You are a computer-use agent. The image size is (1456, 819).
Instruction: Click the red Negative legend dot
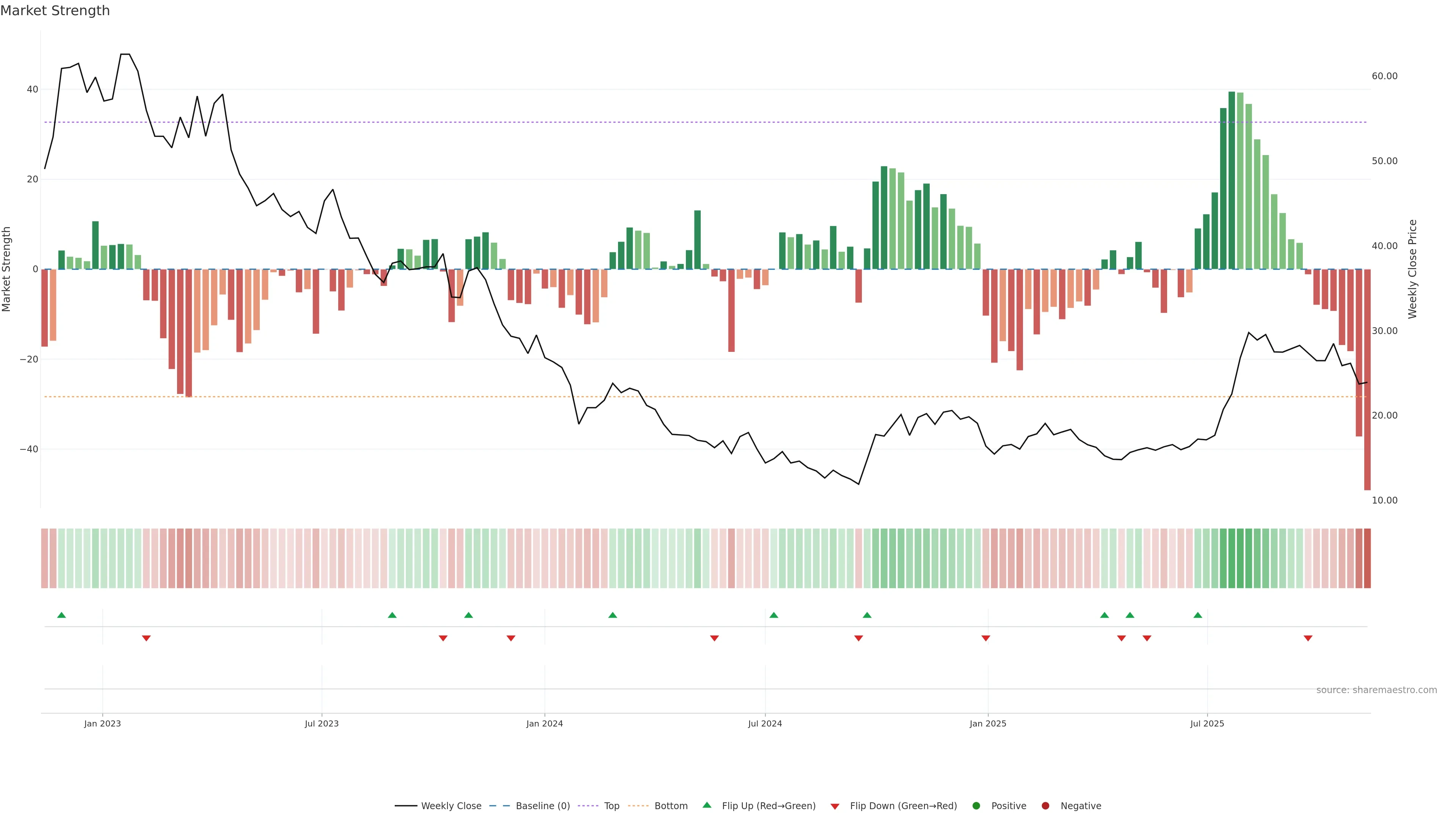(x=1045, y=806)
